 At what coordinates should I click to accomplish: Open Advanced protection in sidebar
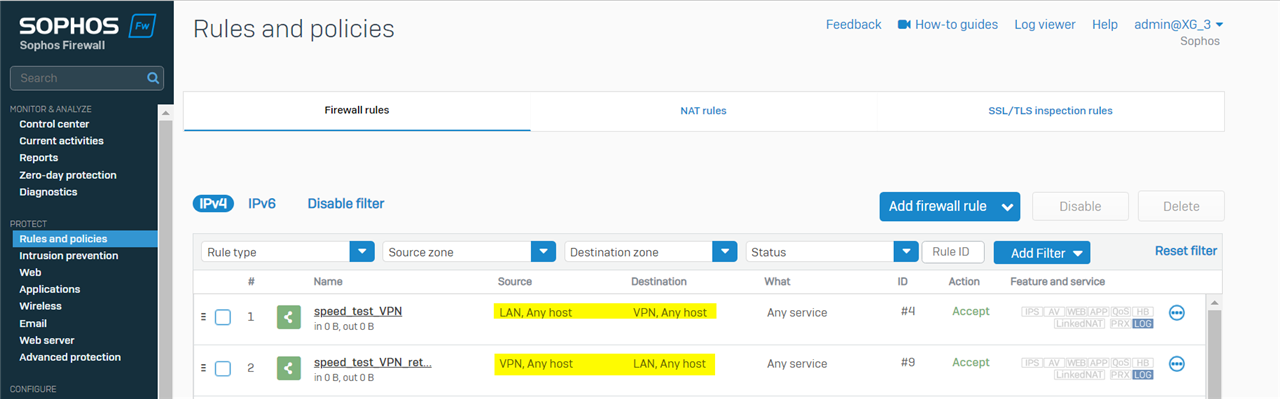70,357
